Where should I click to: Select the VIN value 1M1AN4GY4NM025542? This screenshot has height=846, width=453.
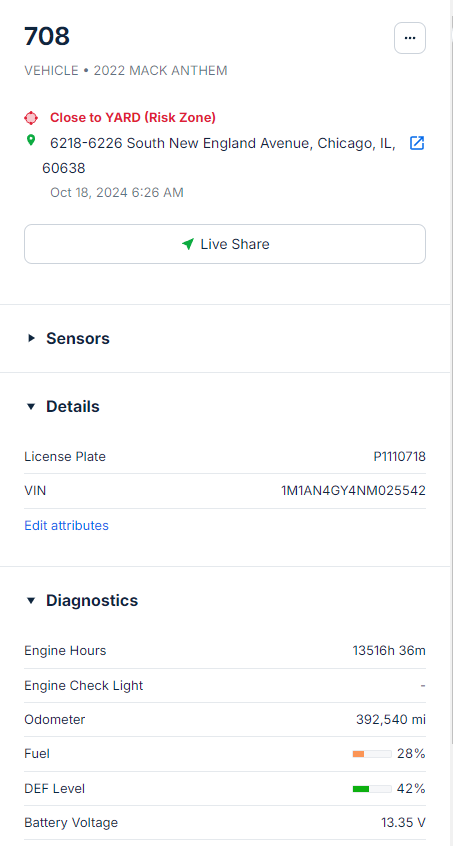(354, 491)
